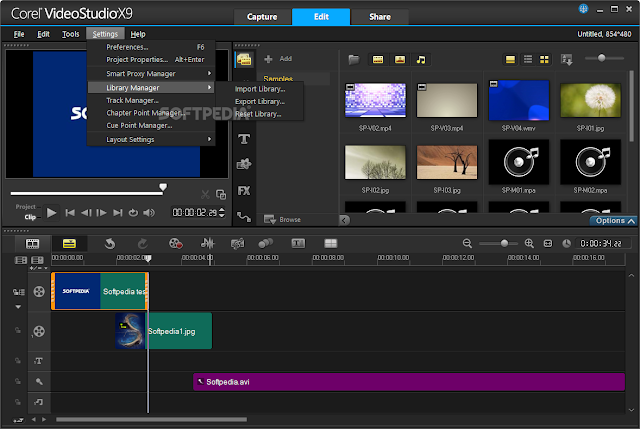Open Record/Capture option

click(x=176, y=244)
